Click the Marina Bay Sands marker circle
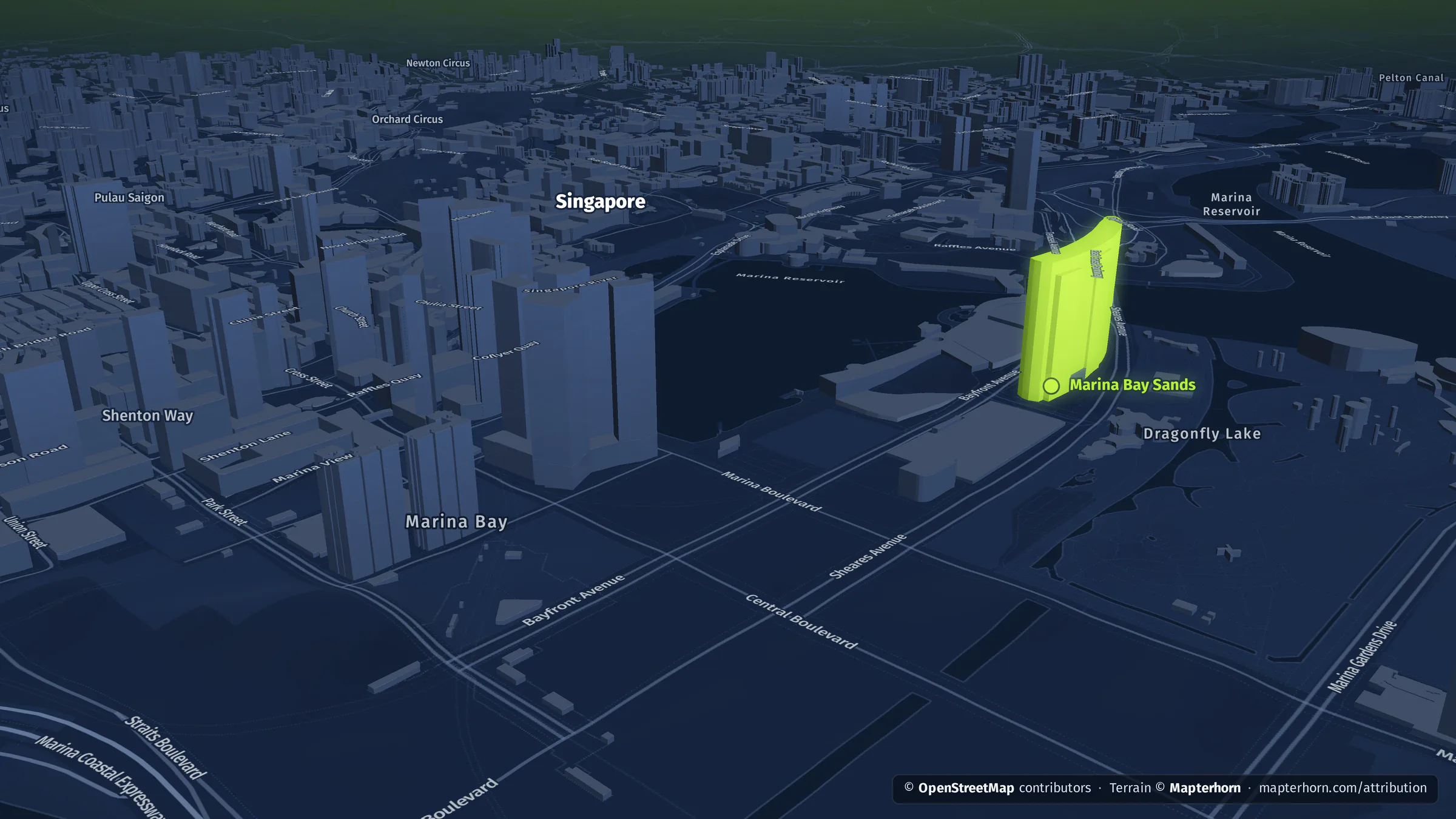The height and width of the screenshot is (819, 1456). pyautogui.click(x=1051, y=386)
